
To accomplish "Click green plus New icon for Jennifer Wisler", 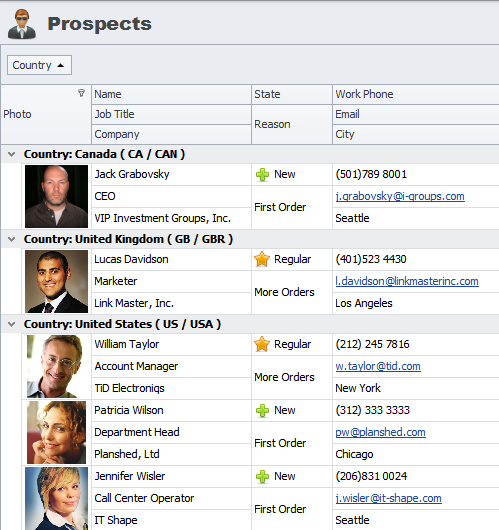I will click(x=262, y=477).
